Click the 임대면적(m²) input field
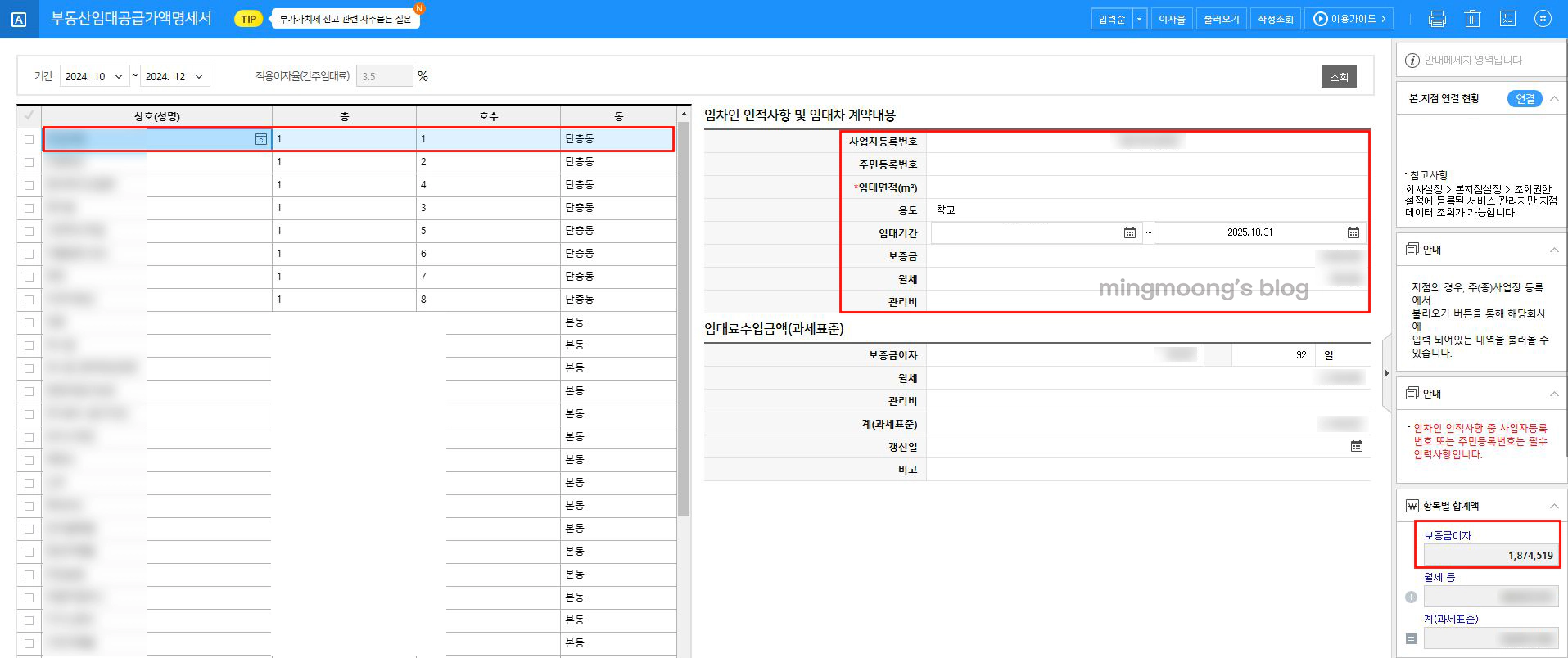 point(1148,187)
